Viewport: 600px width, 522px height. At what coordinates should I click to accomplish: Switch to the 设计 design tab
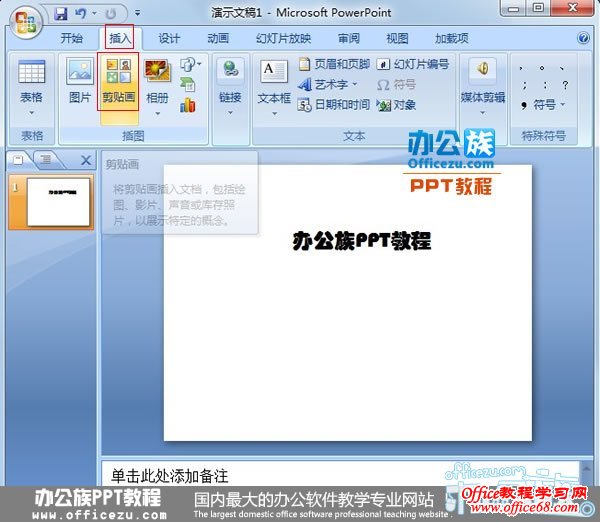pos(169,39)
